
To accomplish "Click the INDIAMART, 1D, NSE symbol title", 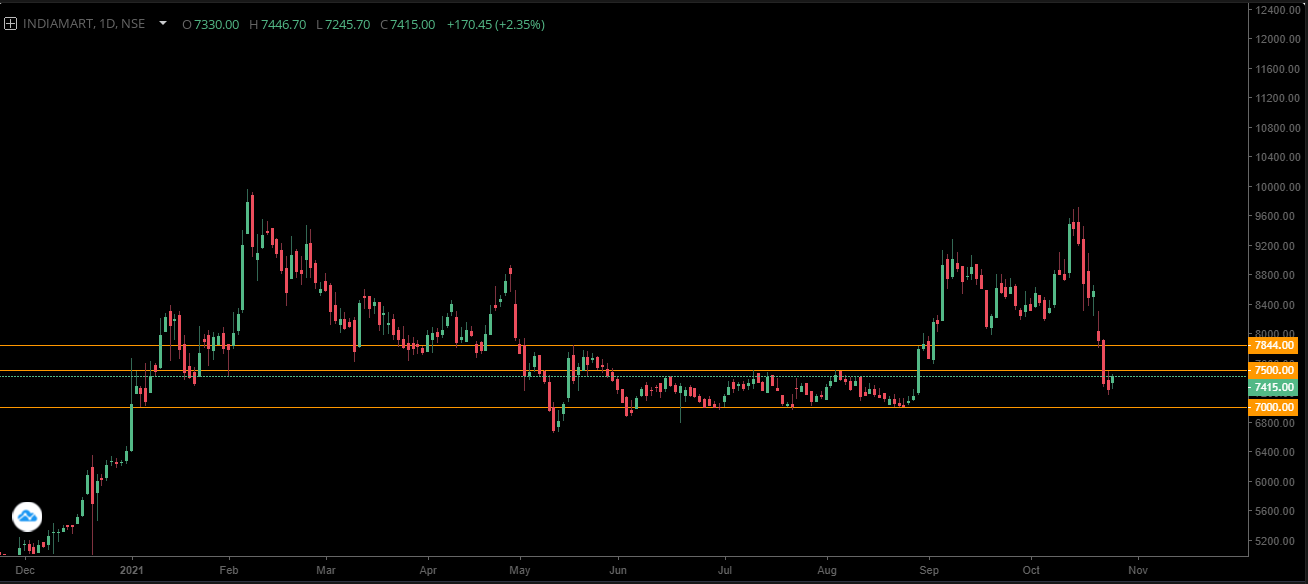I will 84,24.
